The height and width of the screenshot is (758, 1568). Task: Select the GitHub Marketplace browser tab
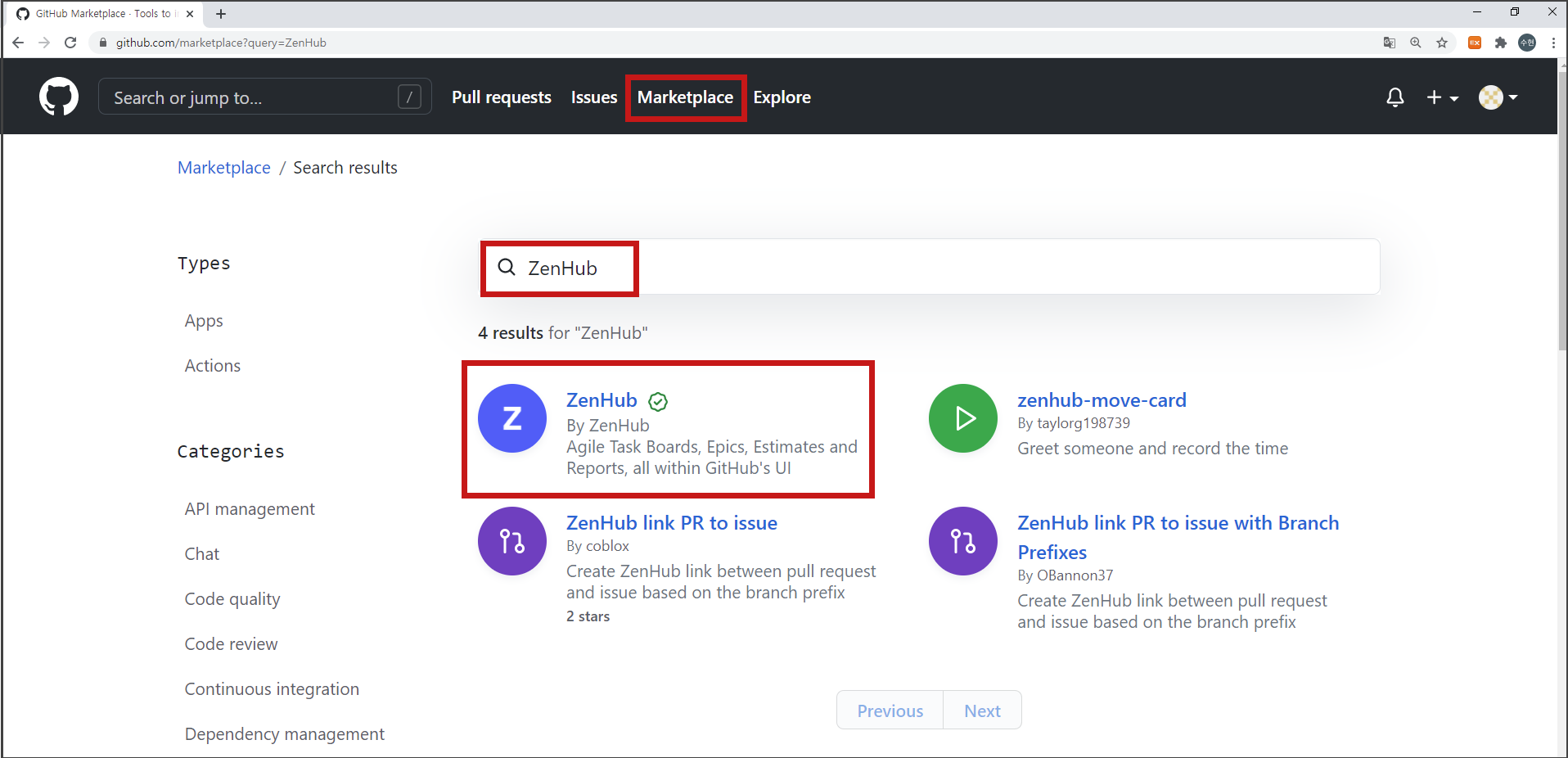(x=105, y=14)
